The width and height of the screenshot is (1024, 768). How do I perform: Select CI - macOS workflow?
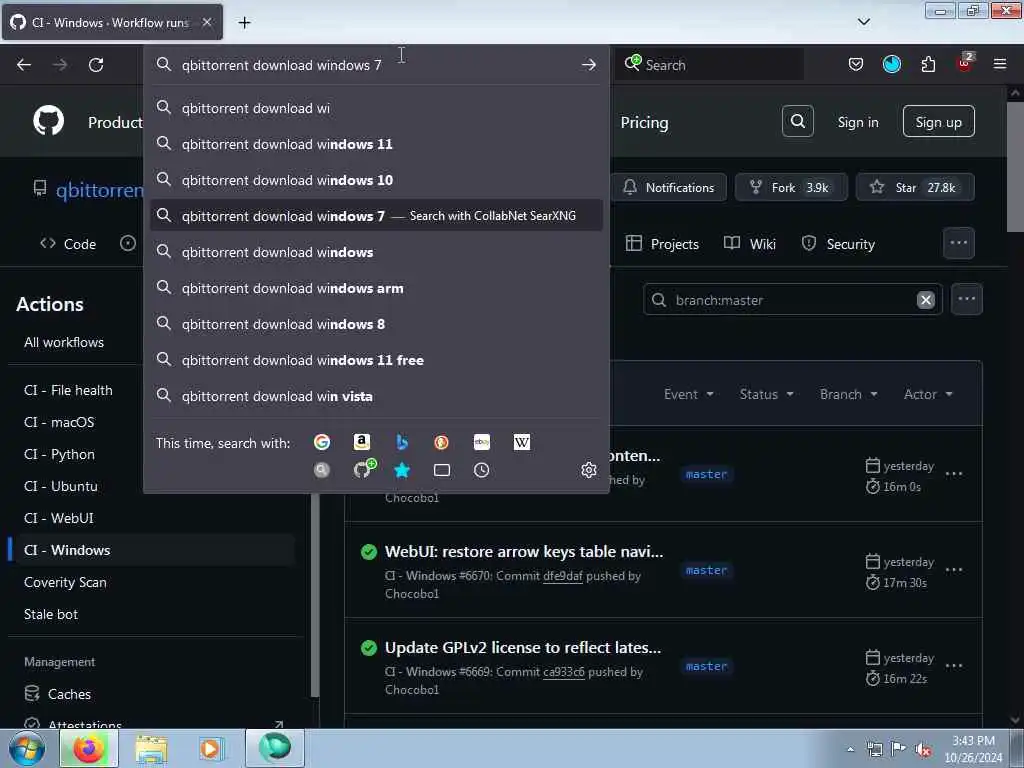pos(59,422)
